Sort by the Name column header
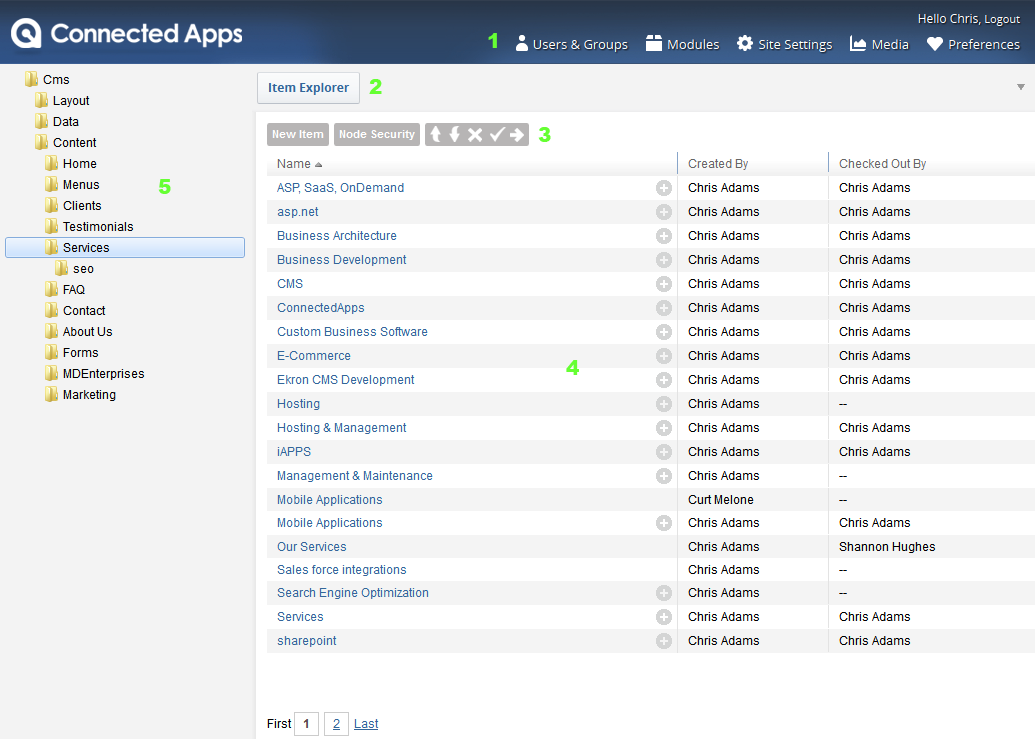 (x=294, y=164)
